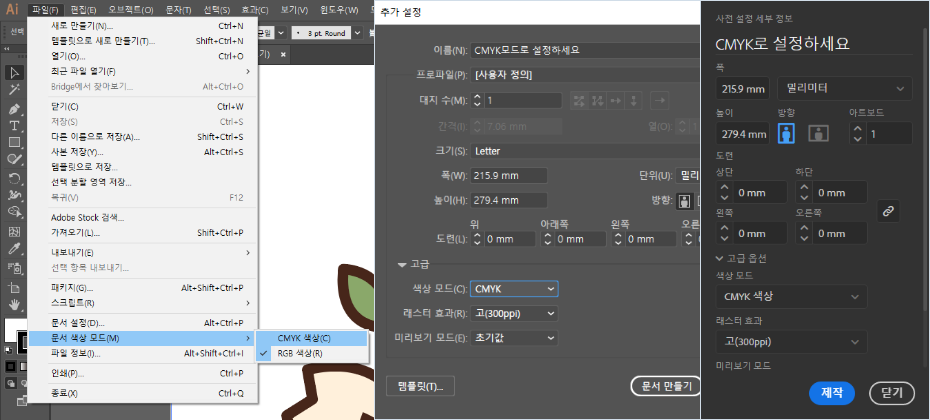Click the 폭(W) 215.9 mm field
The image size is (930, 420).
tap(509, 176)
